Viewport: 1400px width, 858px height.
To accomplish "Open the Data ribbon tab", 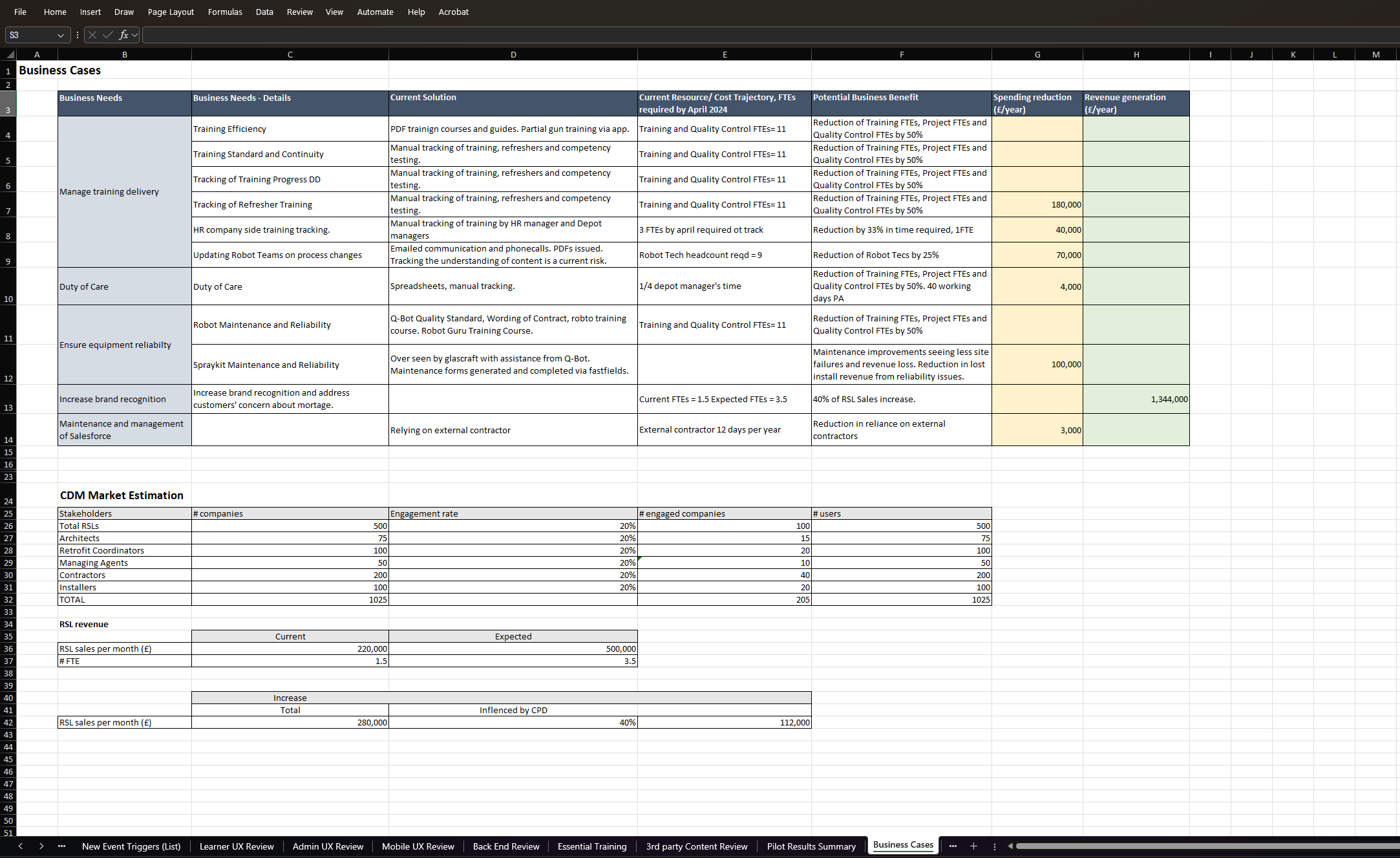I will (x=264, y=12).
